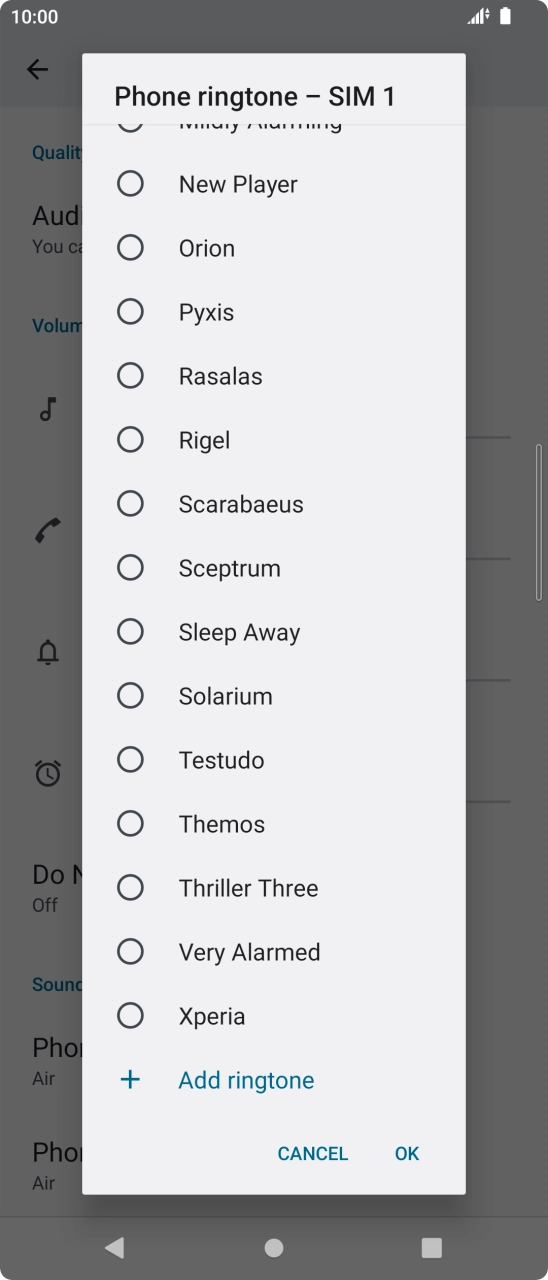The width and height of the screenshot is (548, 1280).
Task: Tap the Android back triangle button
Action: coord(115,1247)
